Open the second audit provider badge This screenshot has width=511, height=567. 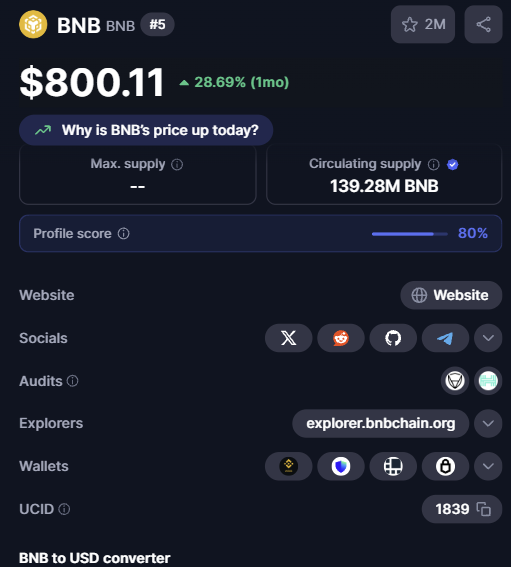[x=488, y=381]
